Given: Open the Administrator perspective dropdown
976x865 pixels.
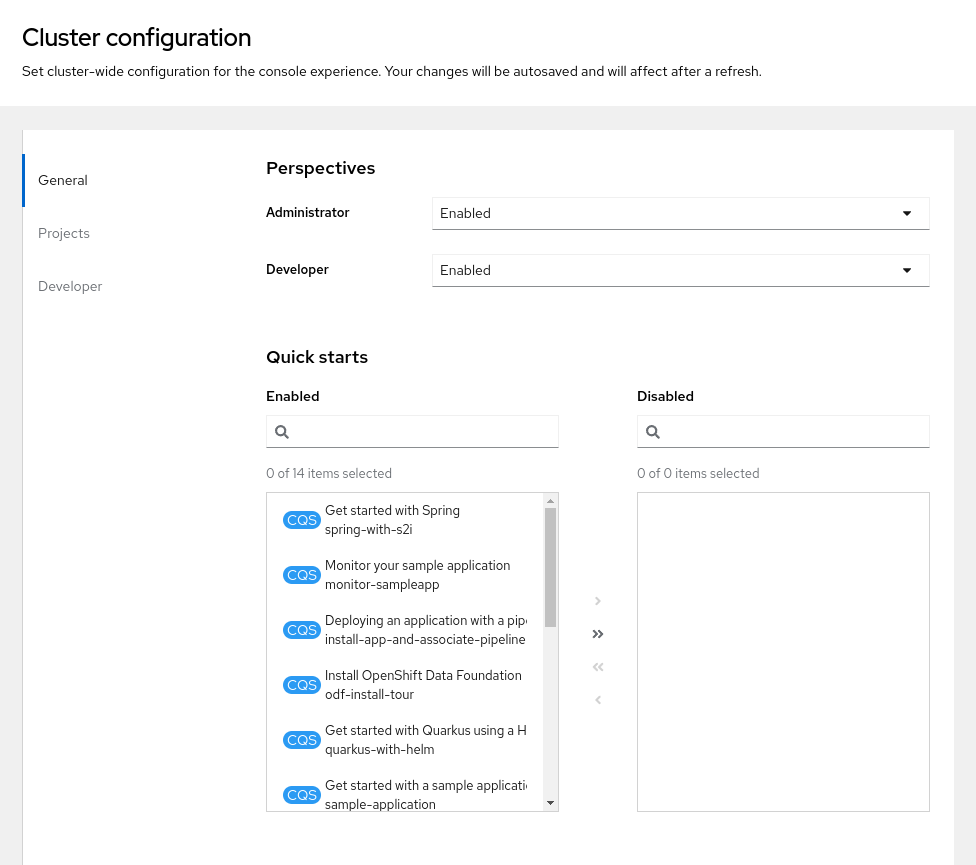Looking at the screenshot, I should [680, 213].
